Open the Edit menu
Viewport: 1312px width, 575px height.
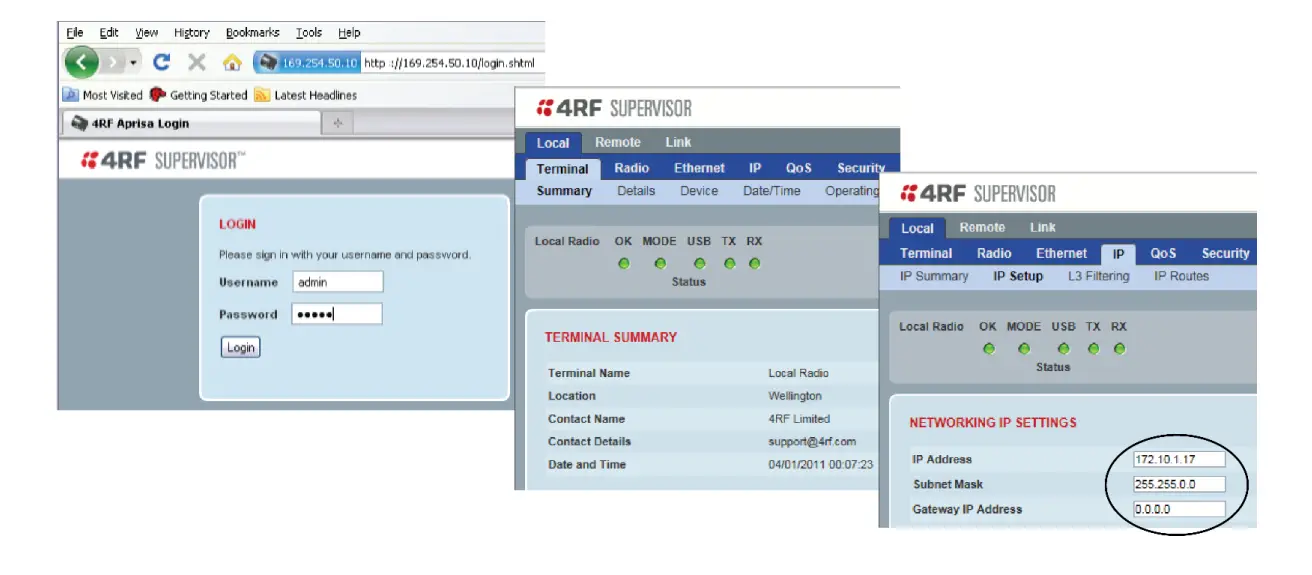pyautogui.click(x=109, y=33)
